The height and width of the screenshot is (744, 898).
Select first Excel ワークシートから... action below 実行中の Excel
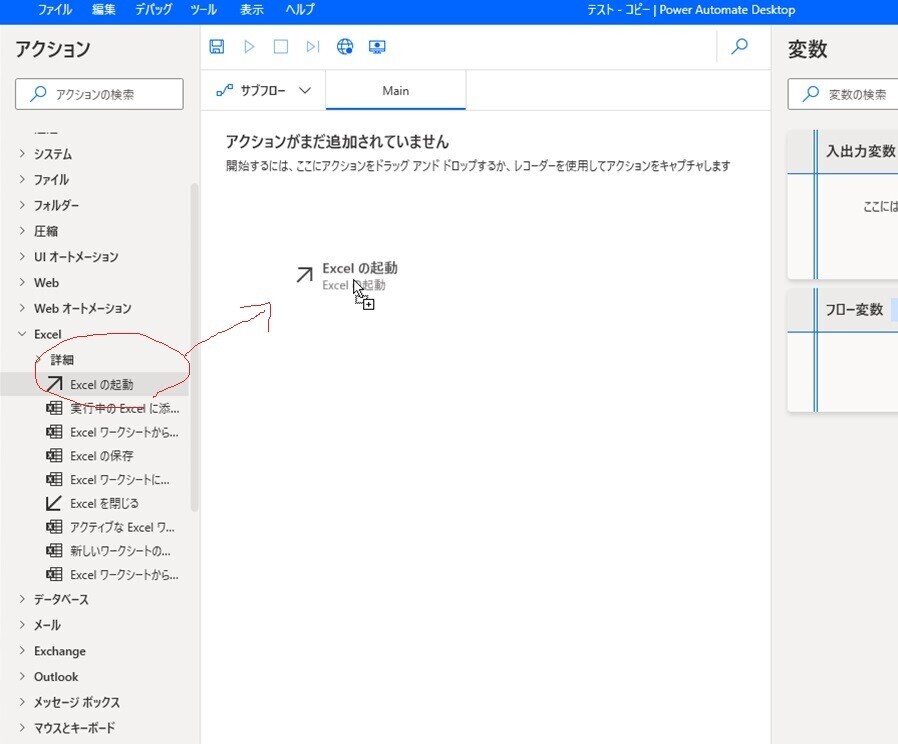[x=94, y=432]
